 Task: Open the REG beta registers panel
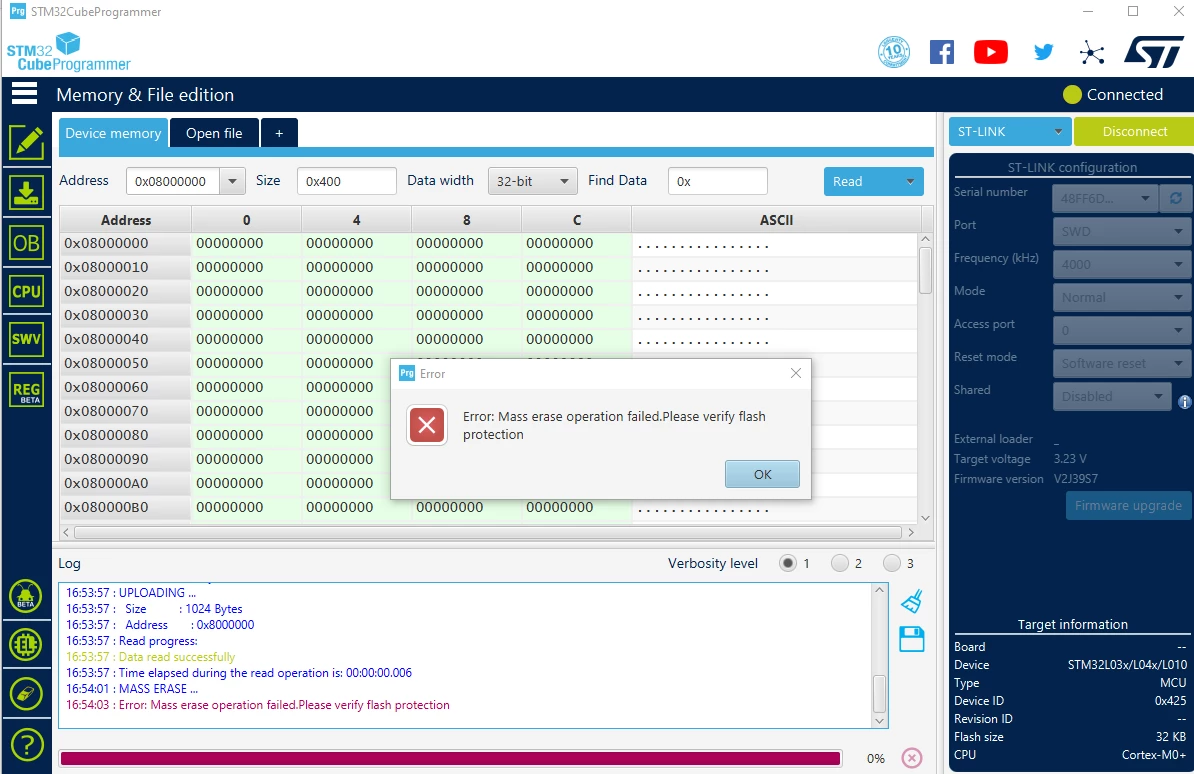(27, 389)
